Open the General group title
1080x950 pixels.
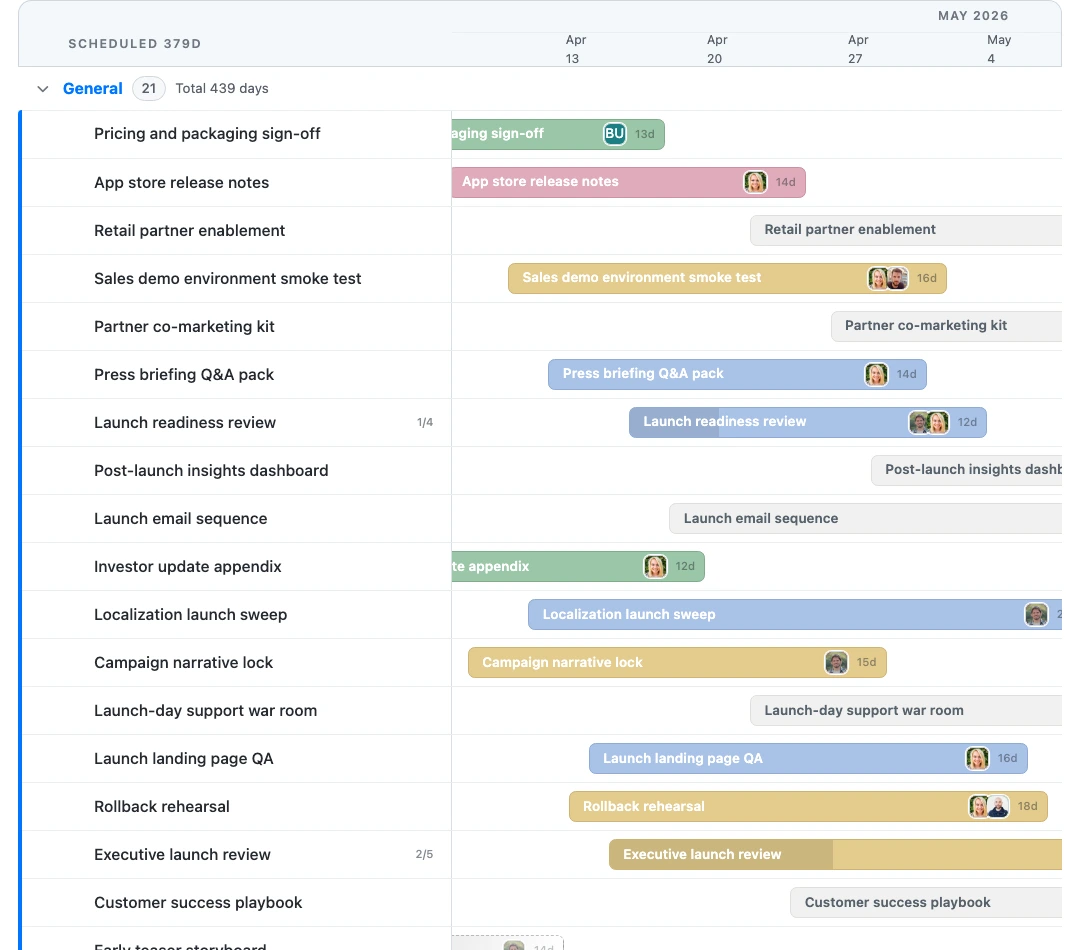click(92, 88)
